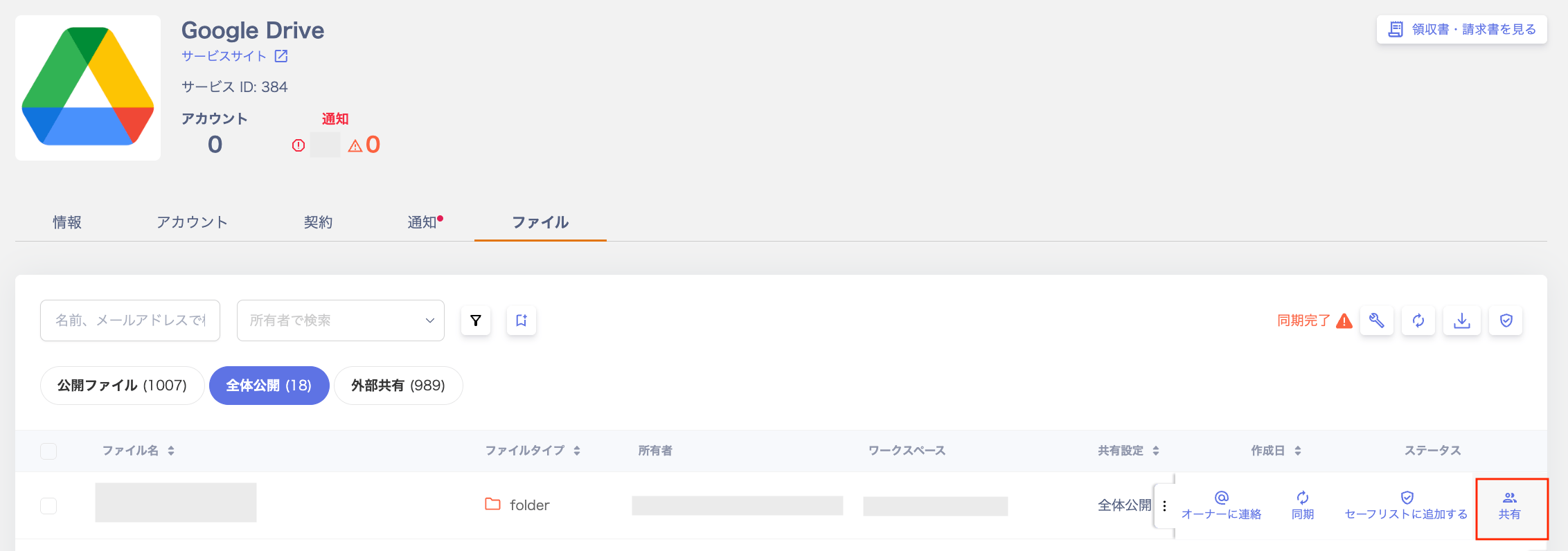Click the 同期 row action
Image resolution: width=1568 pixels, height=551 pixels.
tap(1303, 506)
